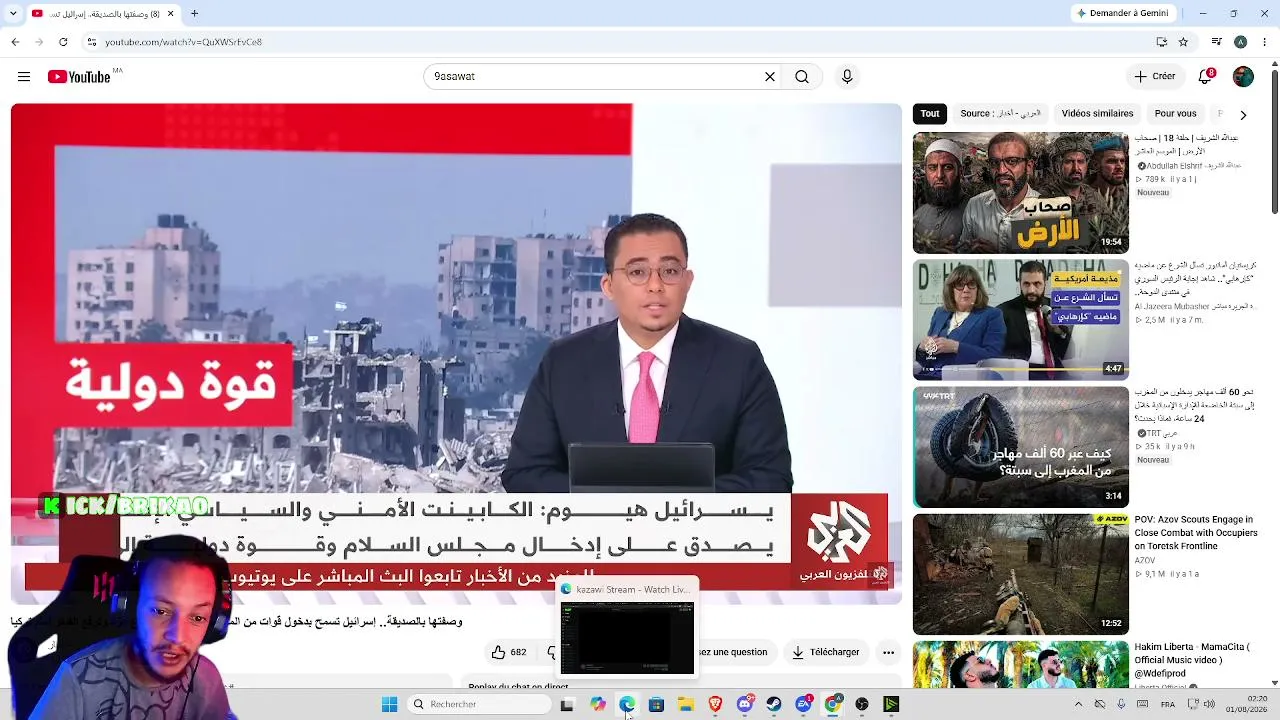Image resolution: width=1280 pixels, height=720 pixels.
Task: Open the Chrome three-dot menu
Action: coord(1264,42)
